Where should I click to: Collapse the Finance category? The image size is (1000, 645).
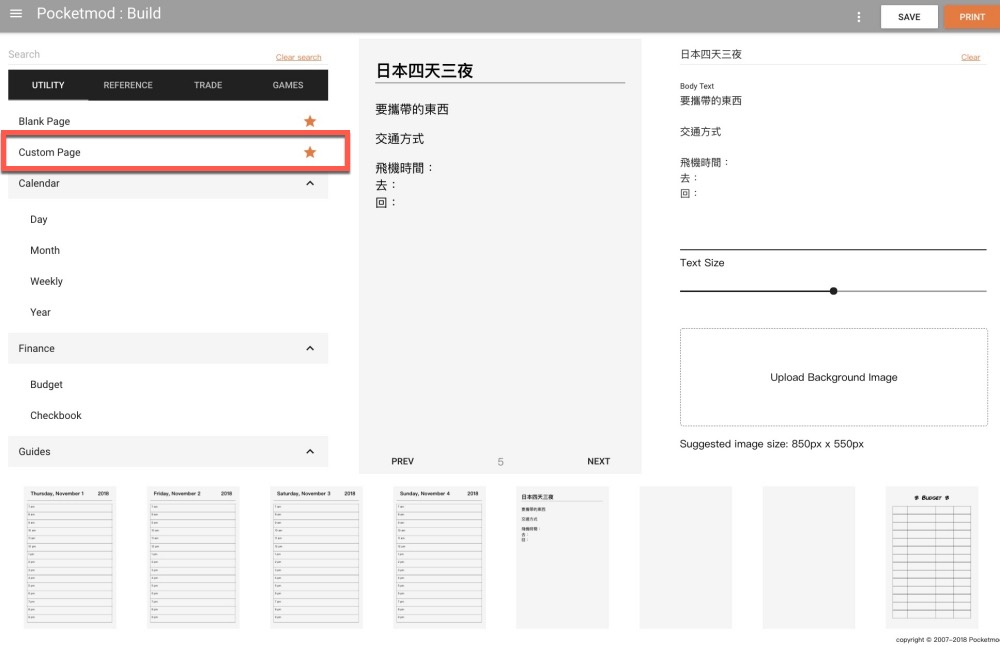tap(310, 348)
